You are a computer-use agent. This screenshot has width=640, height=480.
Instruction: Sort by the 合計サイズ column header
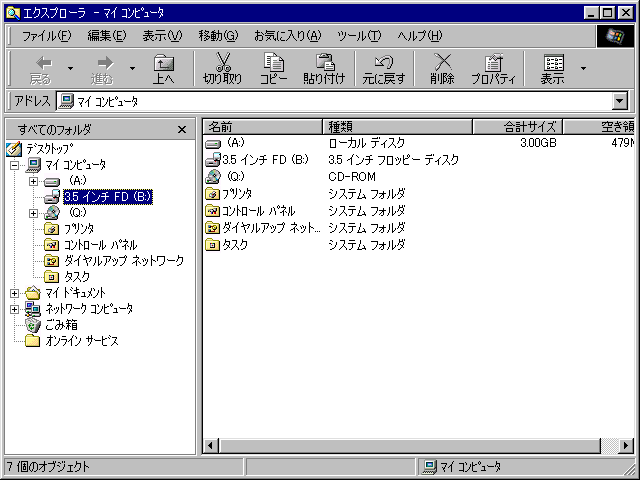click(518, 127)
